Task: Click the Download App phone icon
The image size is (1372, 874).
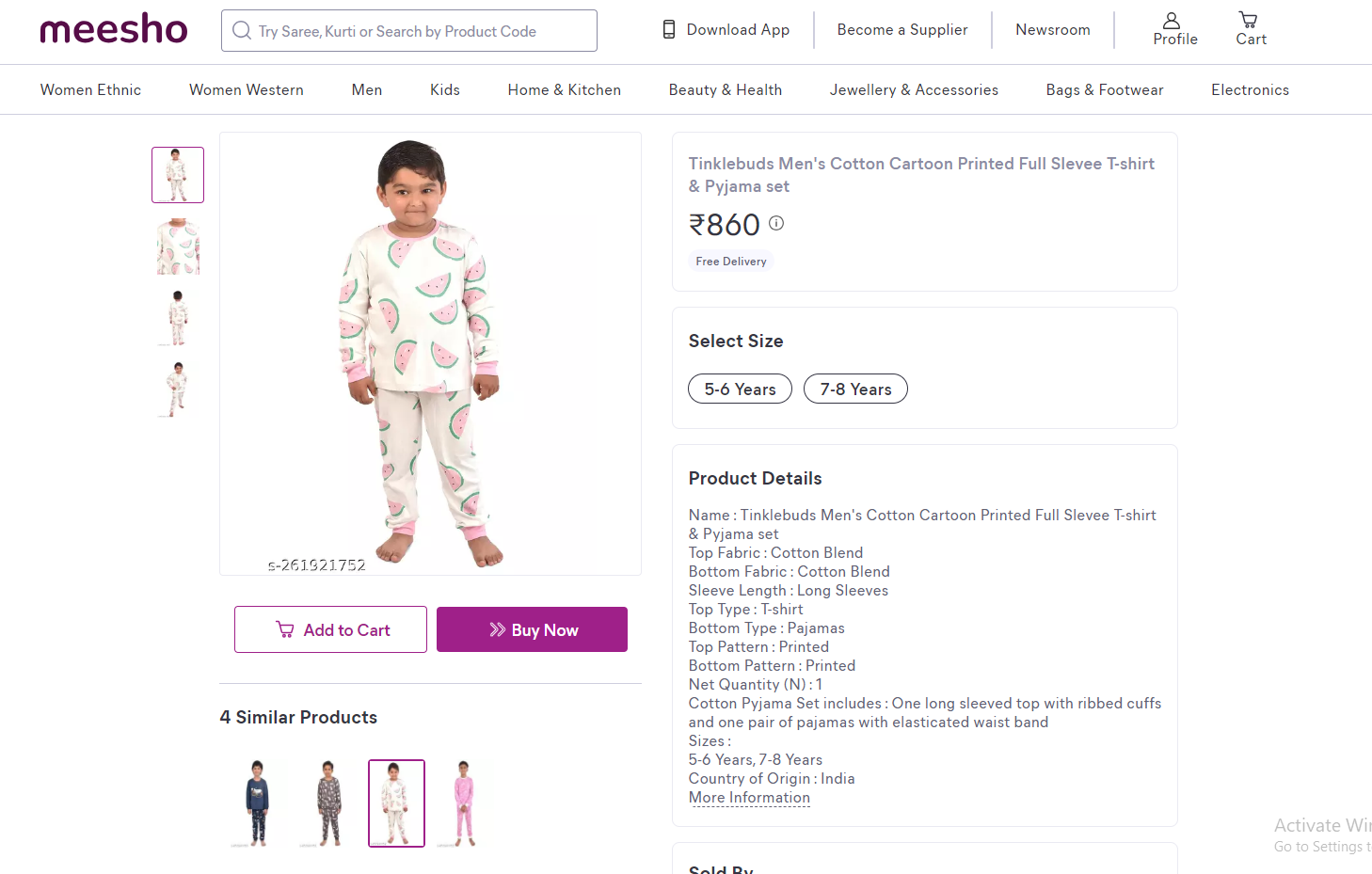Action: 669,30
